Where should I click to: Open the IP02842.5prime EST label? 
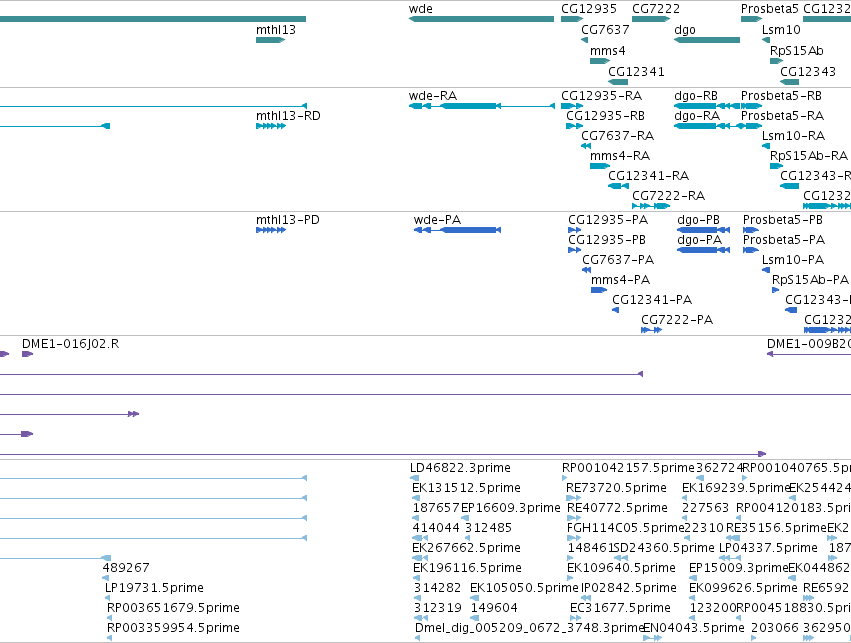point(629,588)
